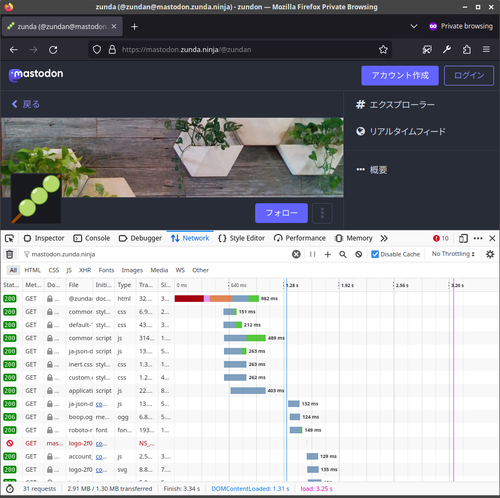Expand more DevTools tabs chevron

384,238
